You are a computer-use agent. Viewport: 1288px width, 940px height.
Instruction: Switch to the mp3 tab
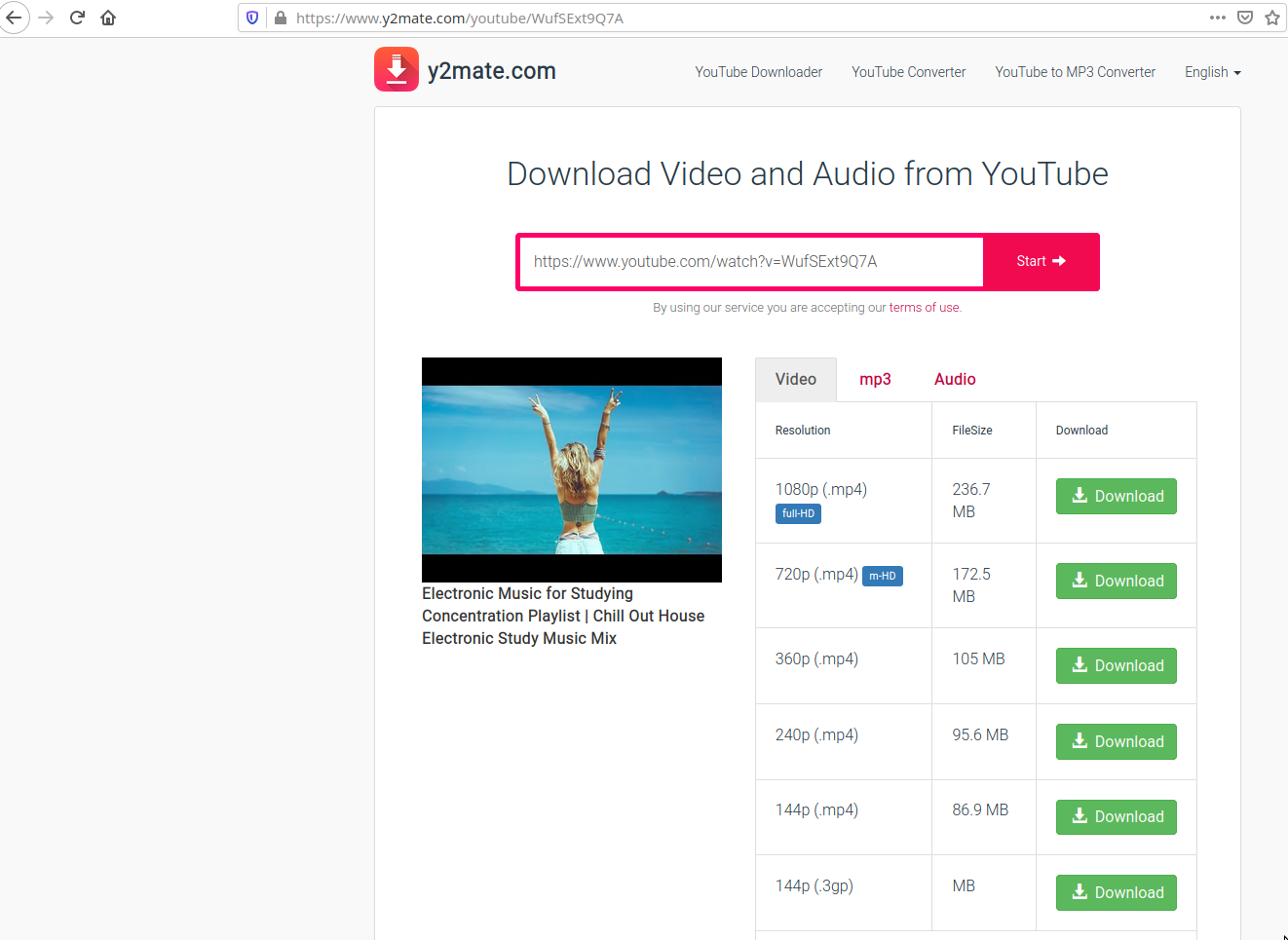coord(875,380)
